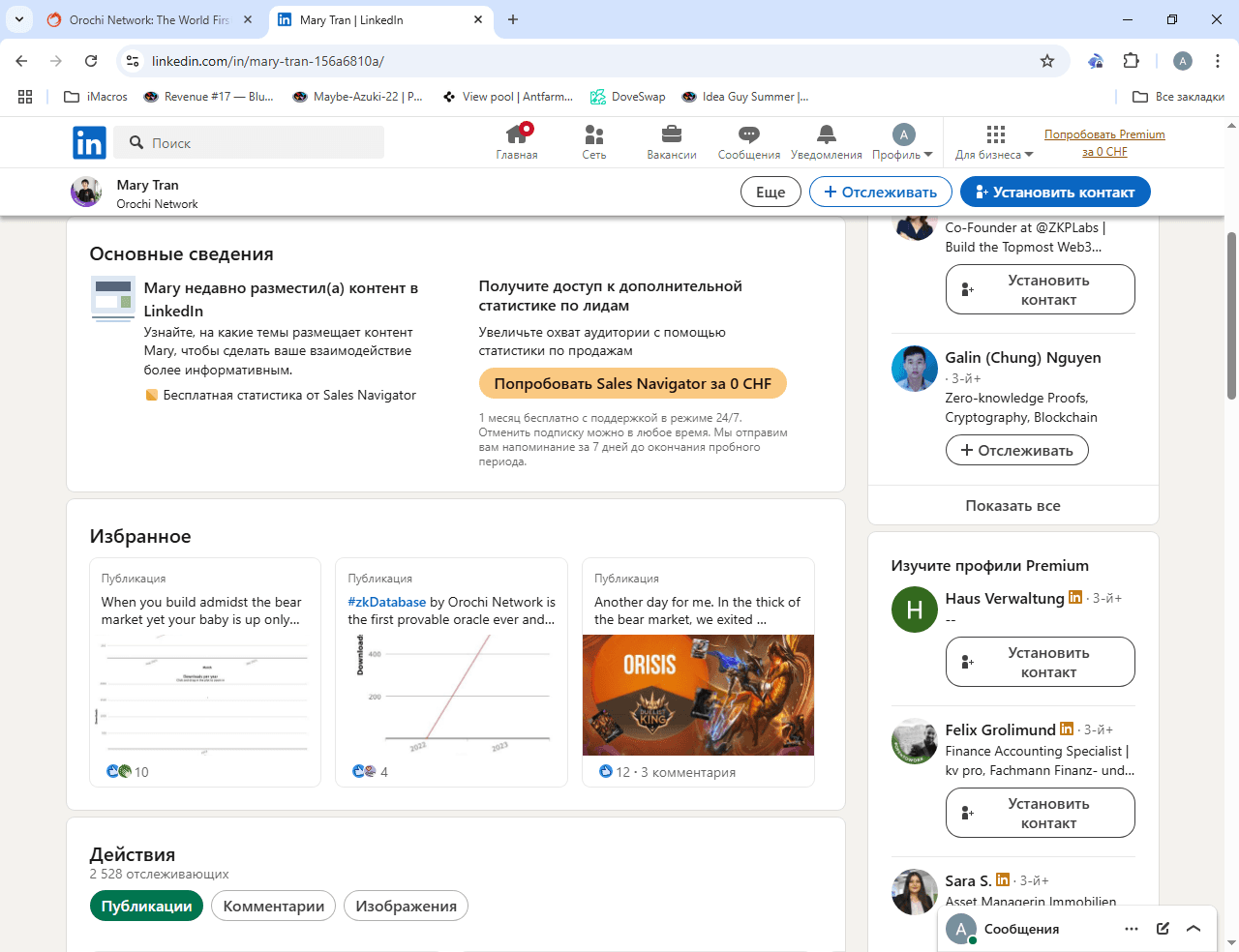Click Показать все to show all
The width and height of the screenshot is (1239, 952).
[1013, 505]
